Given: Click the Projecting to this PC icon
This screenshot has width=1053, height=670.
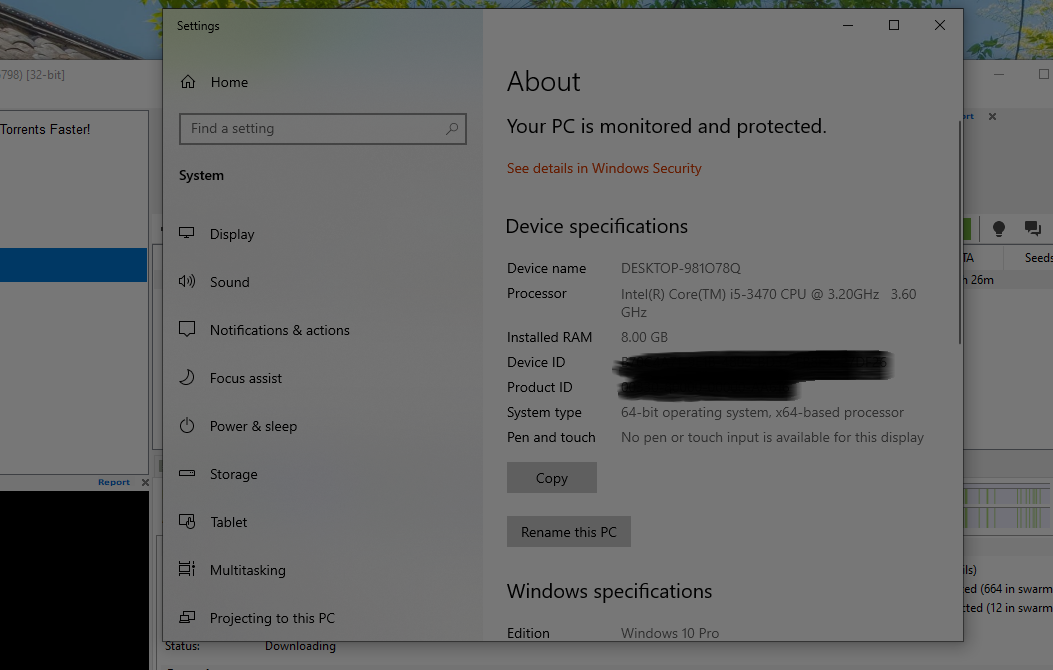Looking at the screenshot, I should pyautogui.click(x=187, y=617).
